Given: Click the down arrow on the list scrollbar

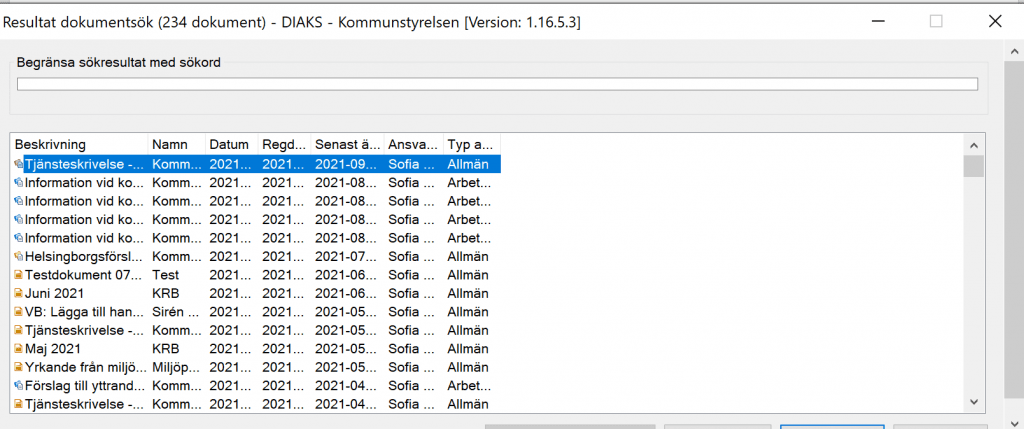Looking at the screenshot, I should coord(974,402).
